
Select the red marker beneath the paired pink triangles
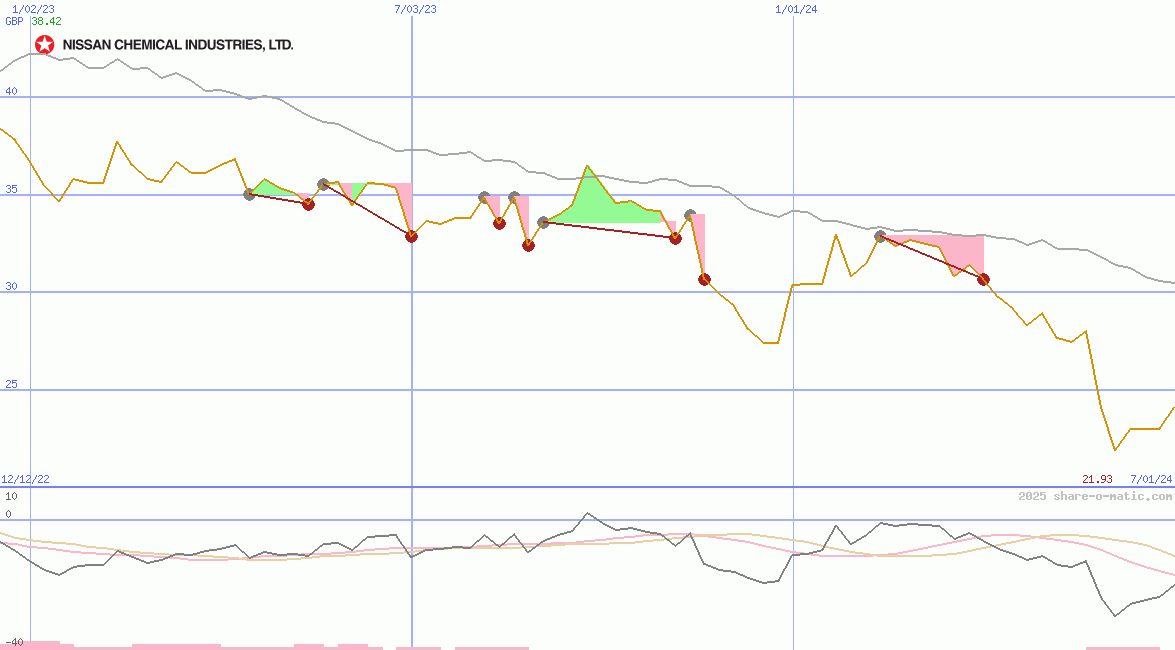(527, 244)
